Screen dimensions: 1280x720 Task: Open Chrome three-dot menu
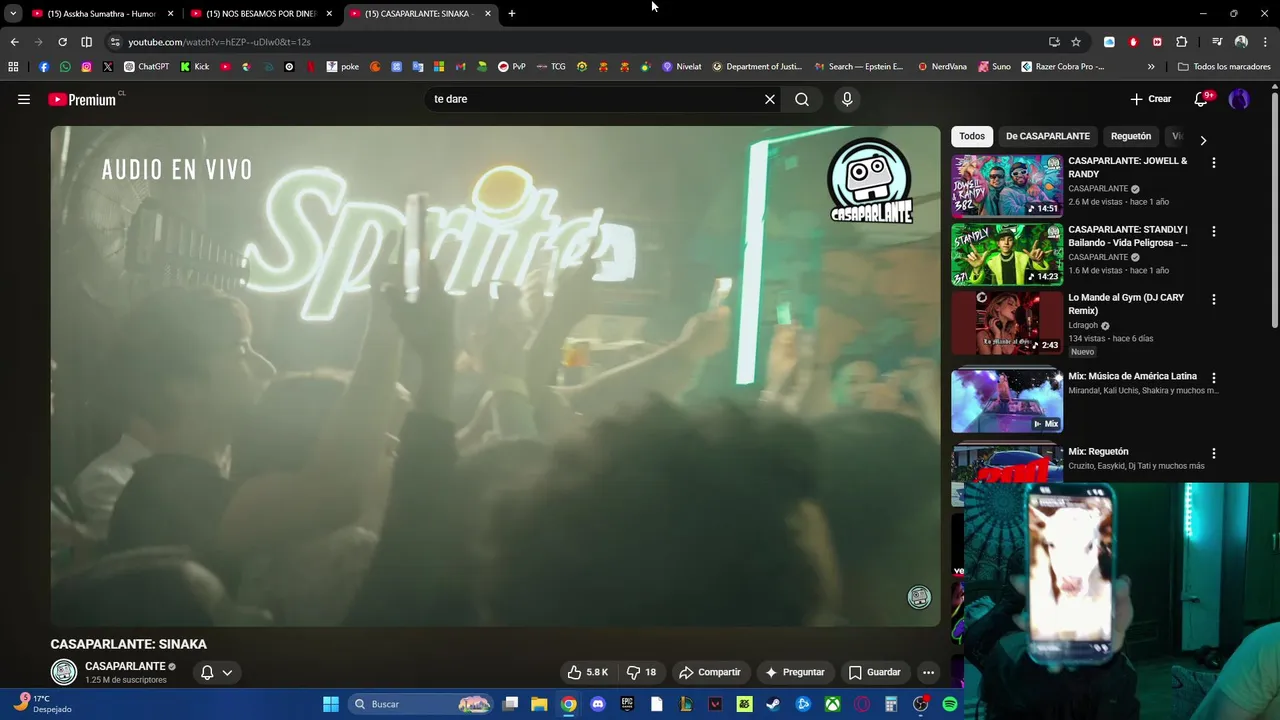pos(1265,42)
